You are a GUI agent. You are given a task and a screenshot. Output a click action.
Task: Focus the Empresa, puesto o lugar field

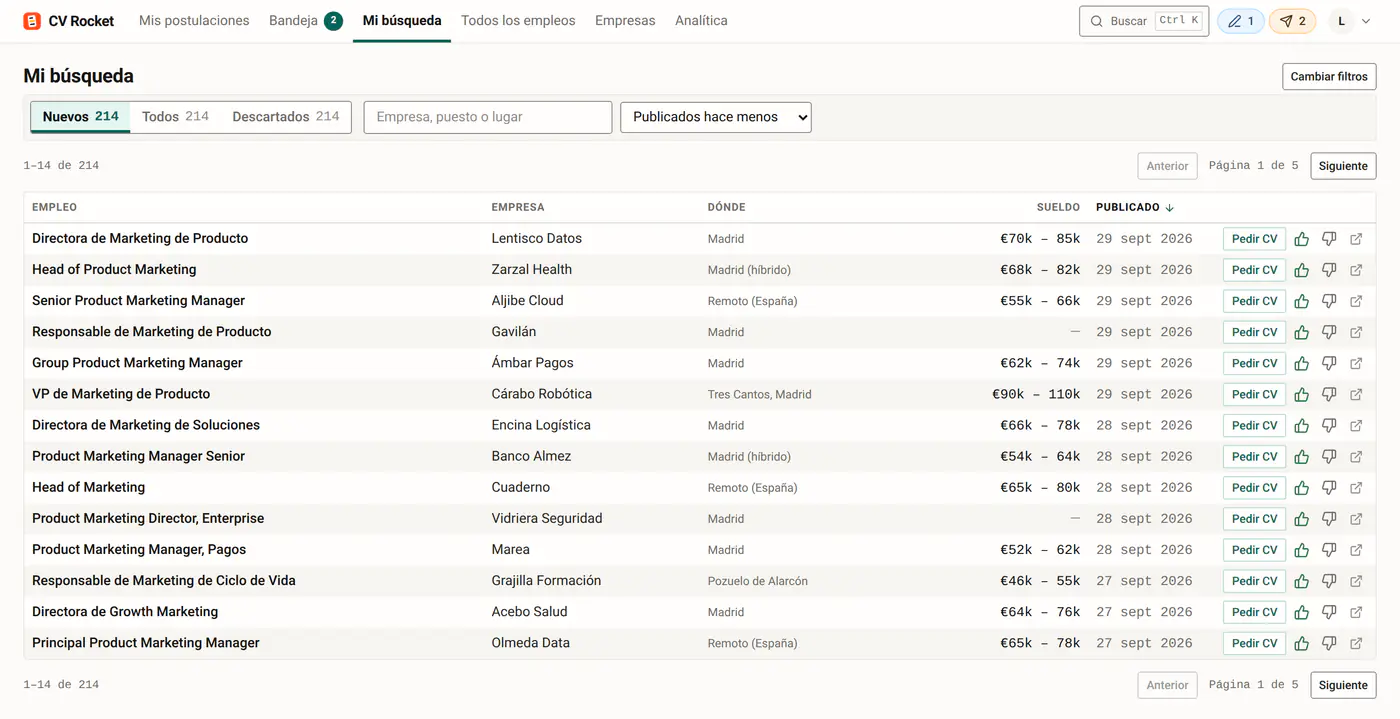pyautogui.click(x=488, y=117)
